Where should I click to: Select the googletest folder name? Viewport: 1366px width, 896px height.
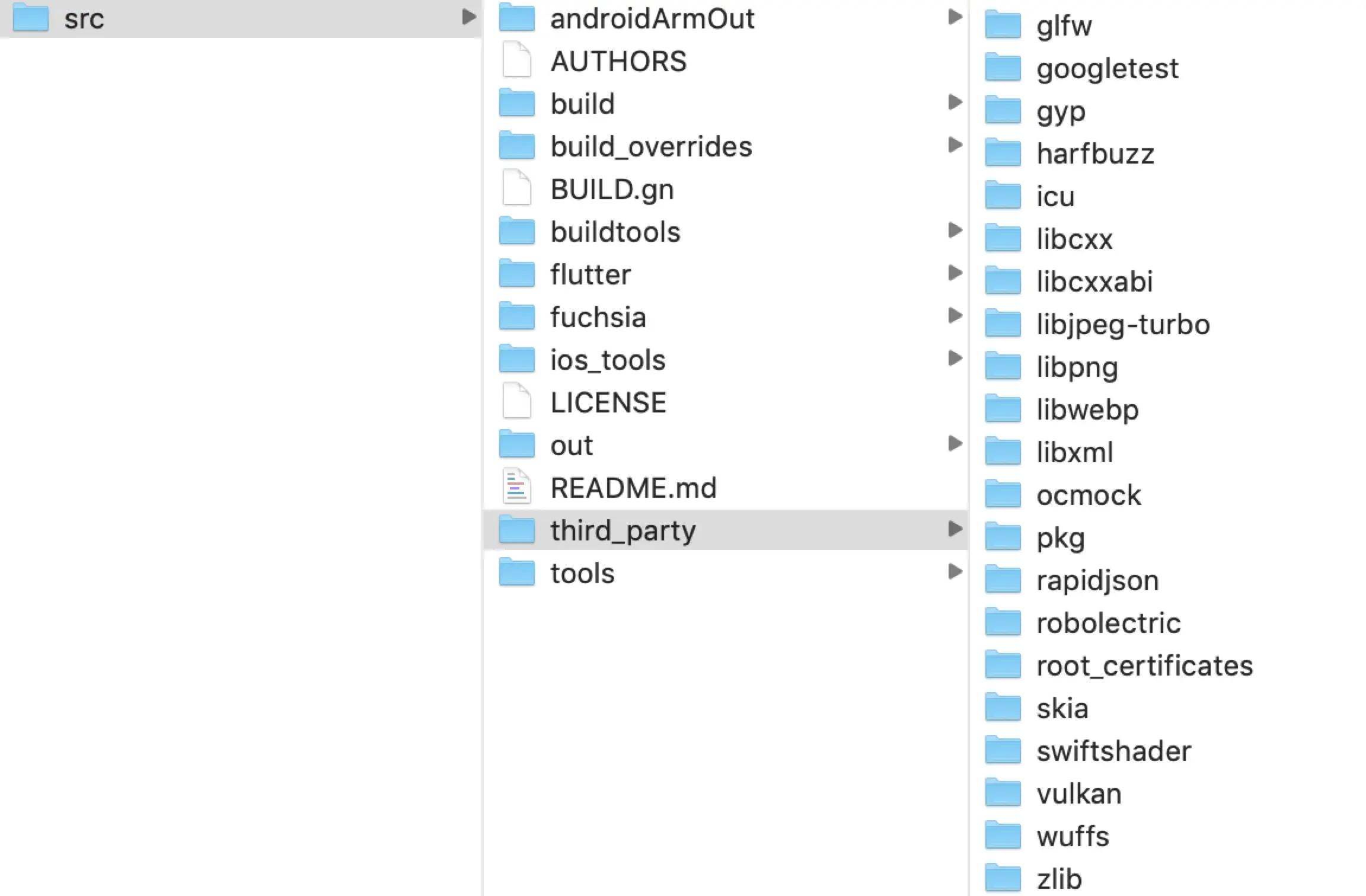1107,70
